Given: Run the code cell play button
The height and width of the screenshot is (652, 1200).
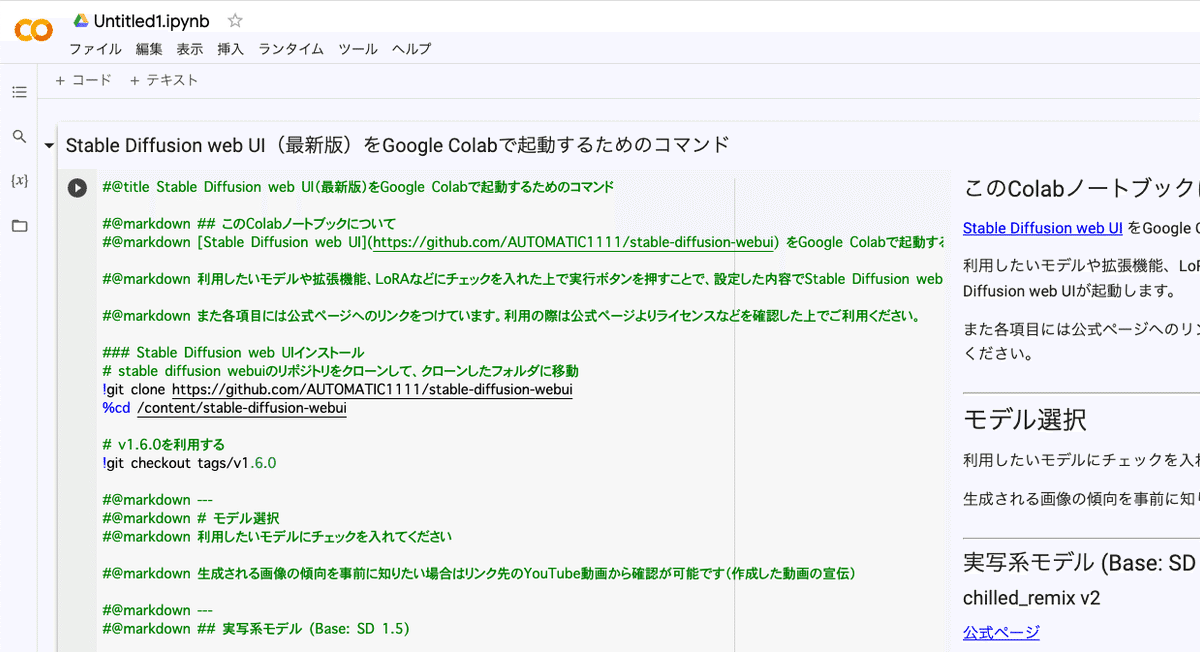Looking at the screenshot, I should click(x=77, y=188).
